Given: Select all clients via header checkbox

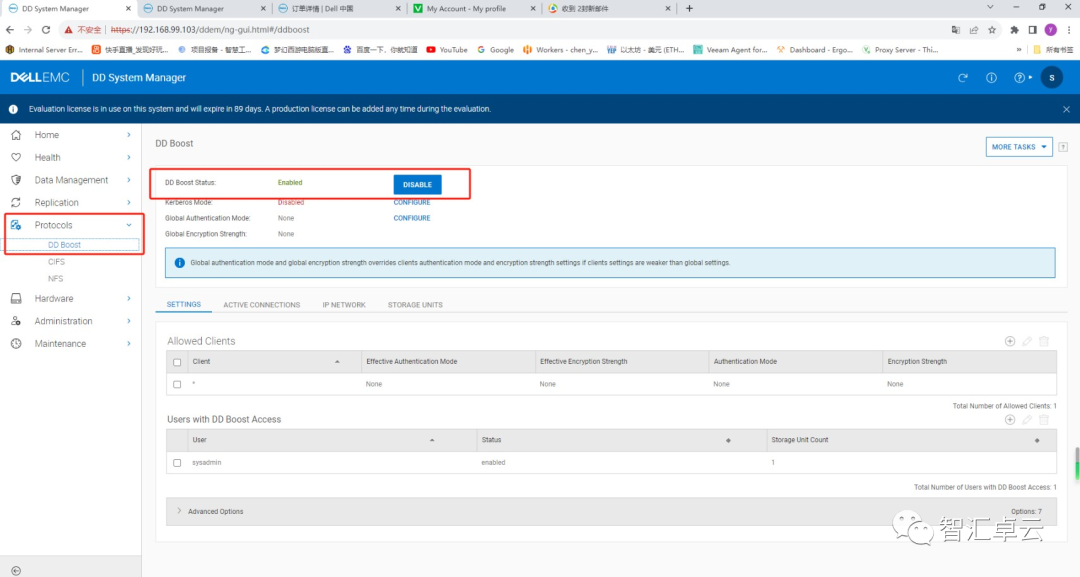Looking at the screenshot, I should (x=177, y=362).
